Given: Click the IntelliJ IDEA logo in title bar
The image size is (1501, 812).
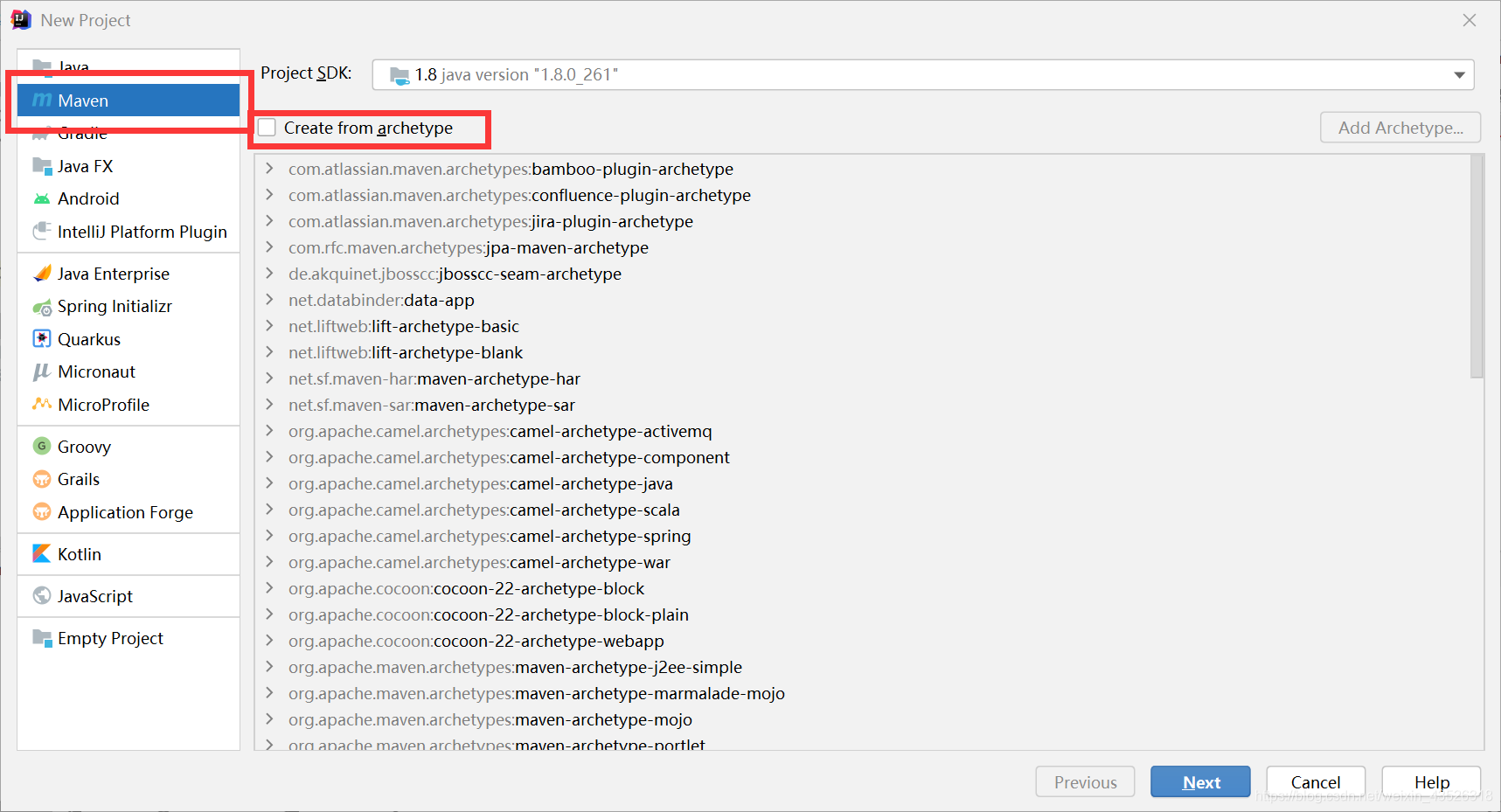Looking at the screenshot, I should [x=21, y=20].
